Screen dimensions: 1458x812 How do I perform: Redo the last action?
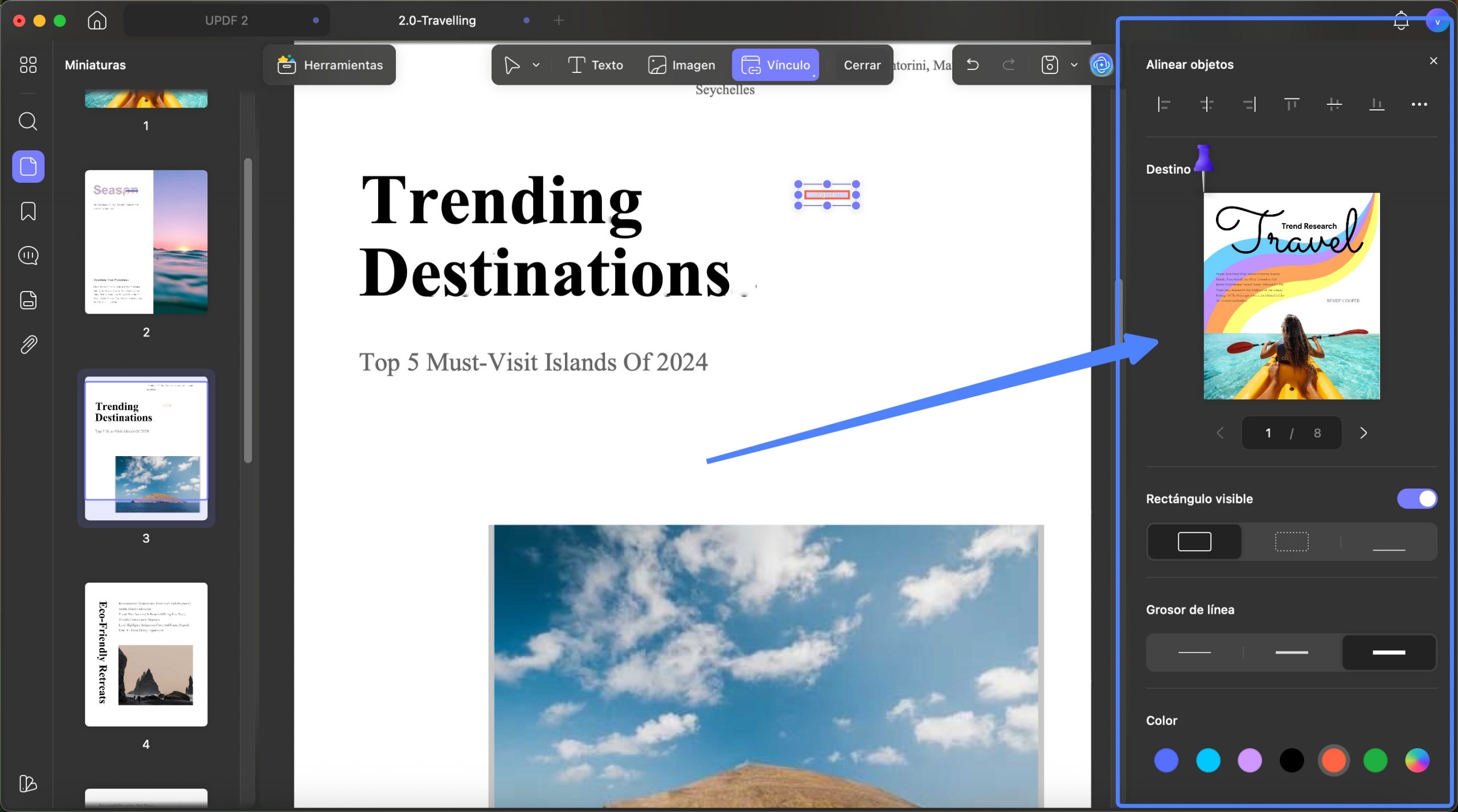click(x=1009, y=65)
